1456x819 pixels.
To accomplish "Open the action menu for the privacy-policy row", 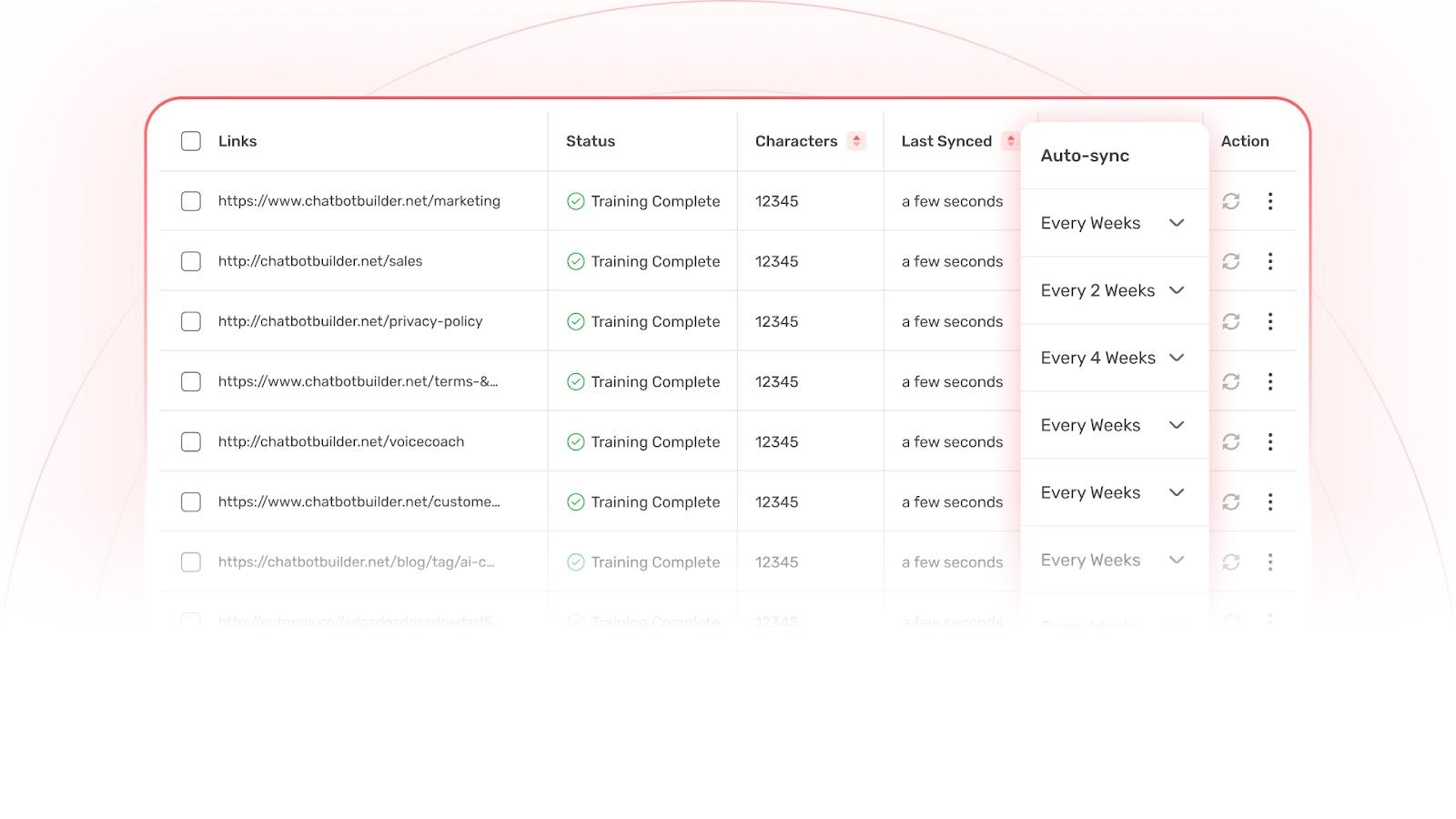I will [x=1270, y=321].
